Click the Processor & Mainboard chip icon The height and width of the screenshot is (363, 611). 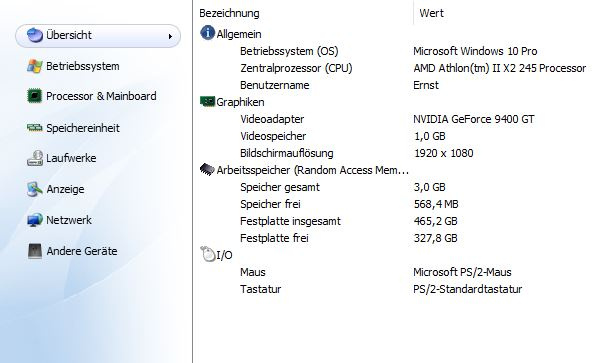(35, 96)
